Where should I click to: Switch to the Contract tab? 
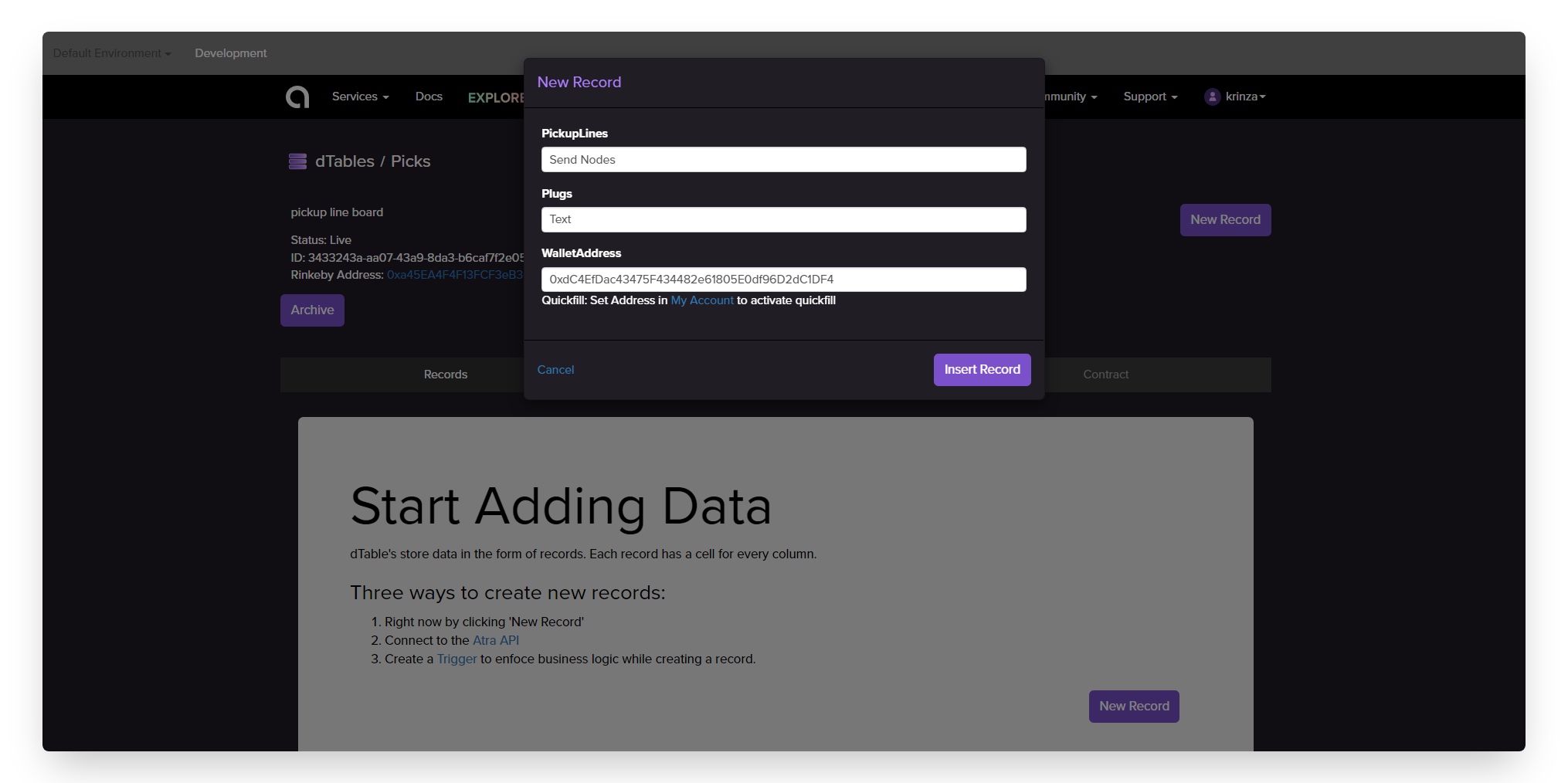point(1105,375)
